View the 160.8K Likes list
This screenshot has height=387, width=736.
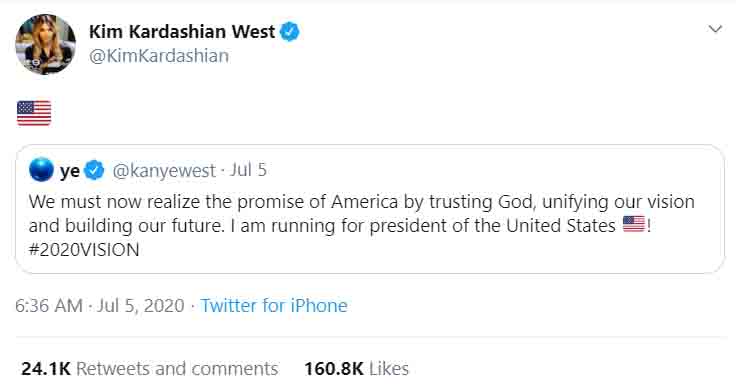click(x=357, y=369)
